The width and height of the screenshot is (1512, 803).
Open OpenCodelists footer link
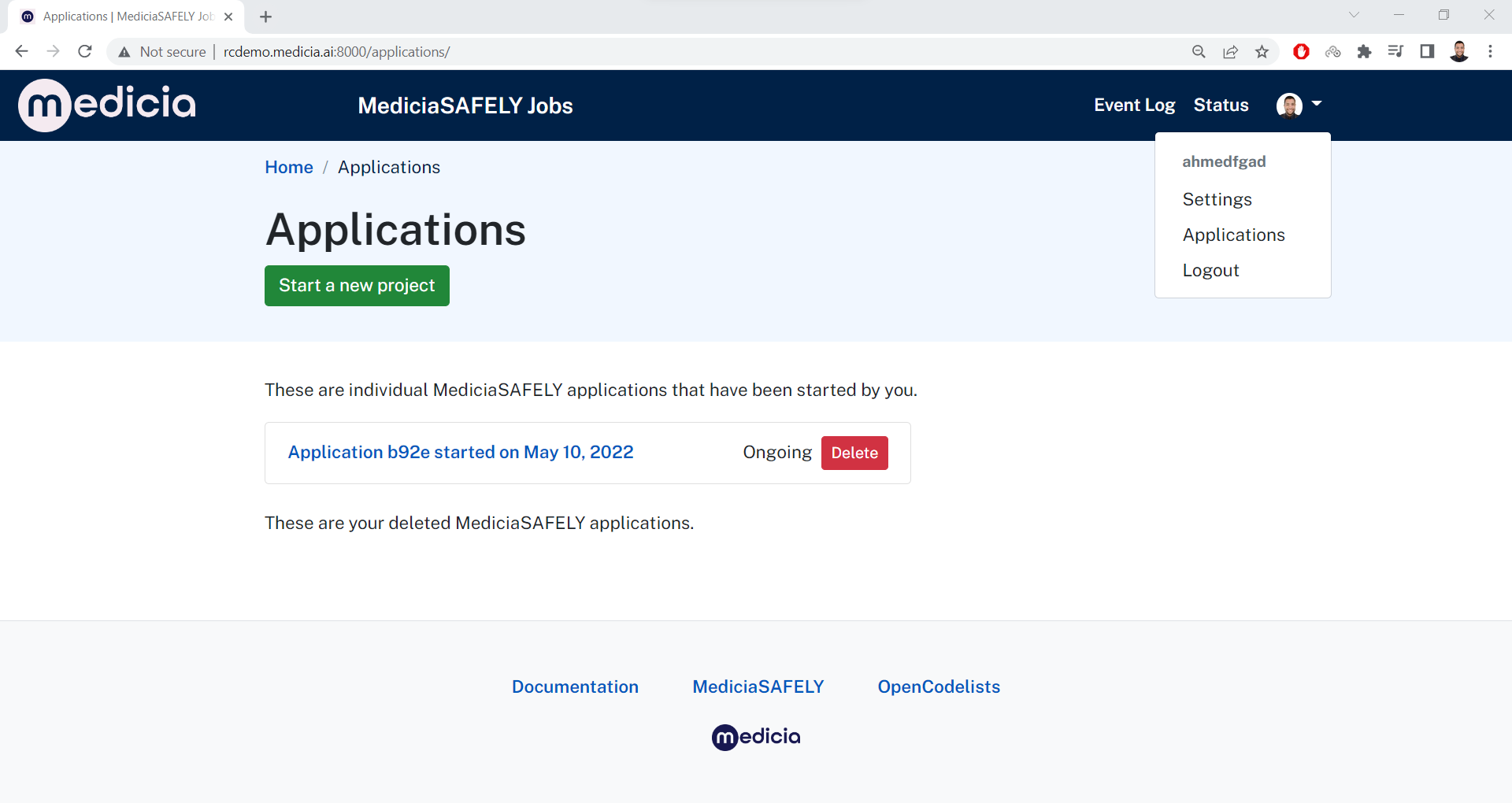click(939, 686)
